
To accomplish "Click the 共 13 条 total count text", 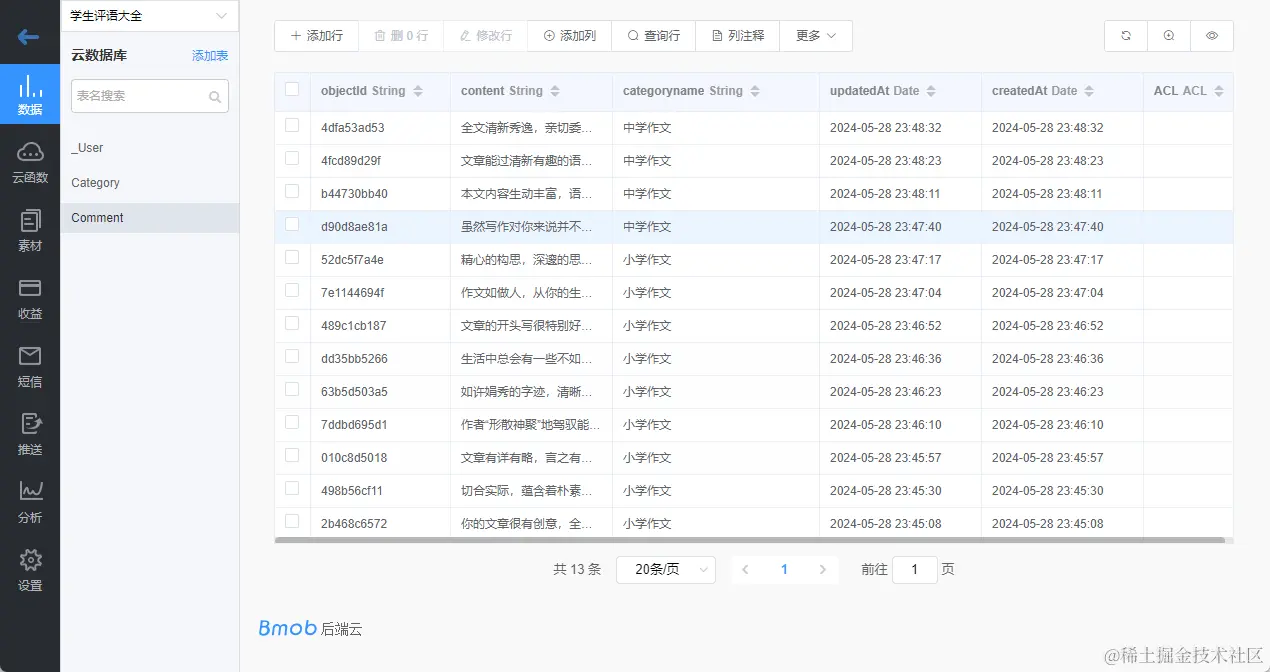I will point(577,569).
